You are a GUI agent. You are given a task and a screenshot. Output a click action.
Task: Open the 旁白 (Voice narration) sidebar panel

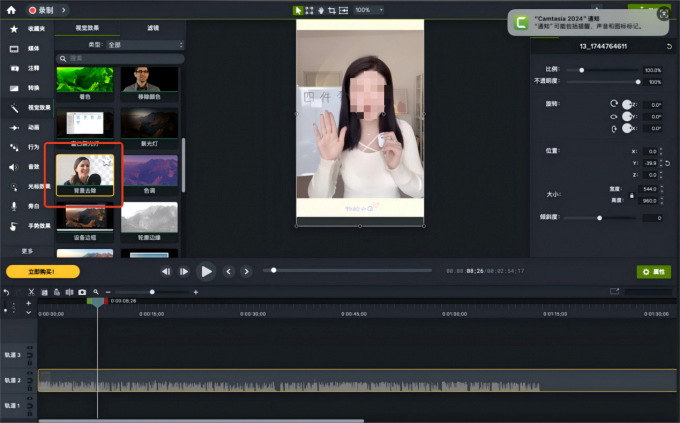pos(22,205)
